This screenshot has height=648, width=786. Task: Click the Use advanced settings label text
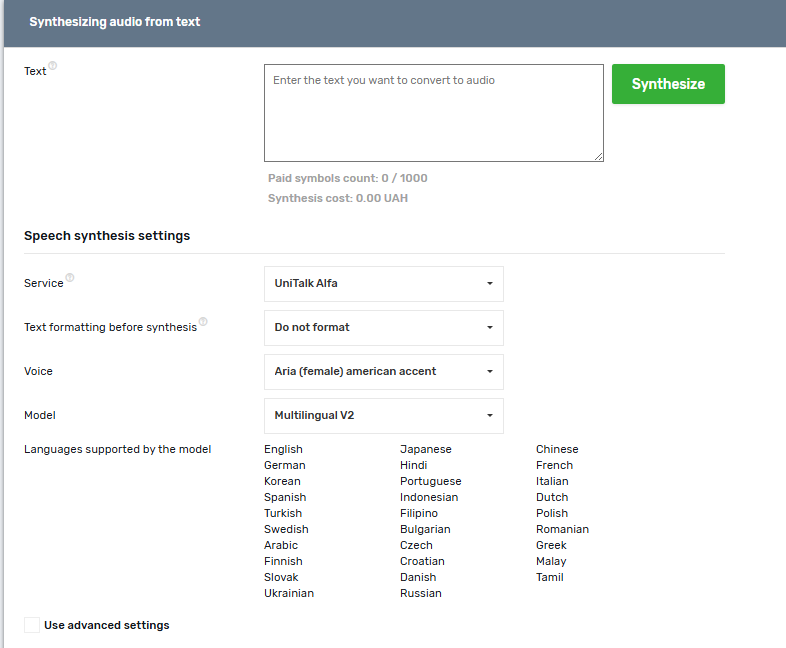pyautogui.click(x=107, y=625)
